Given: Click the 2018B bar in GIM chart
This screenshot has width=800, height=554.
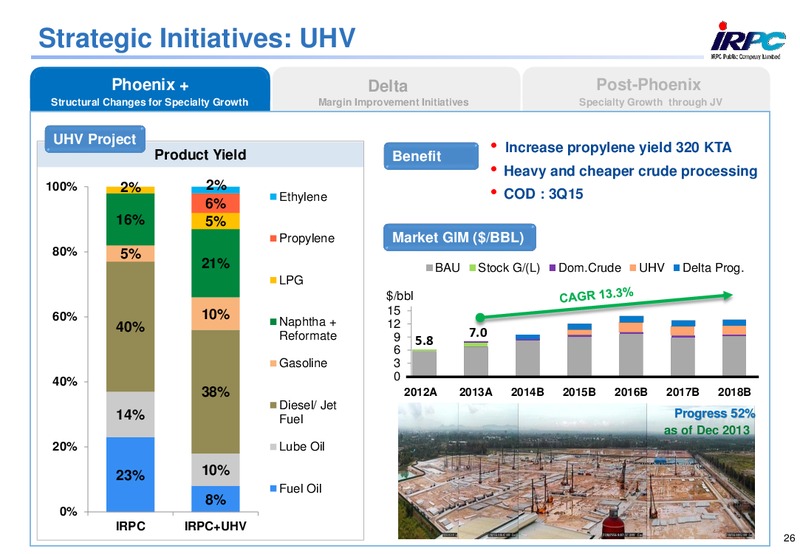Looking at the screenshot, I should [x=734, y=347].
